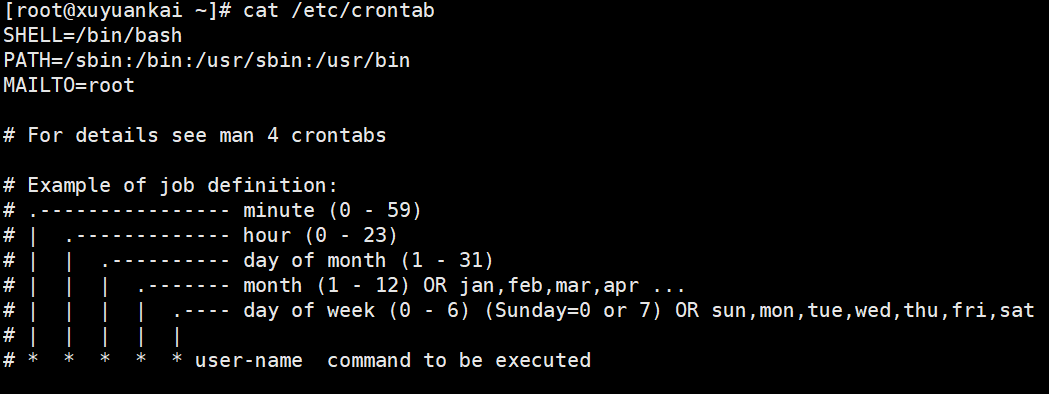
Task: Click the fifth asterisk before user-name
Action: [177, 361]
